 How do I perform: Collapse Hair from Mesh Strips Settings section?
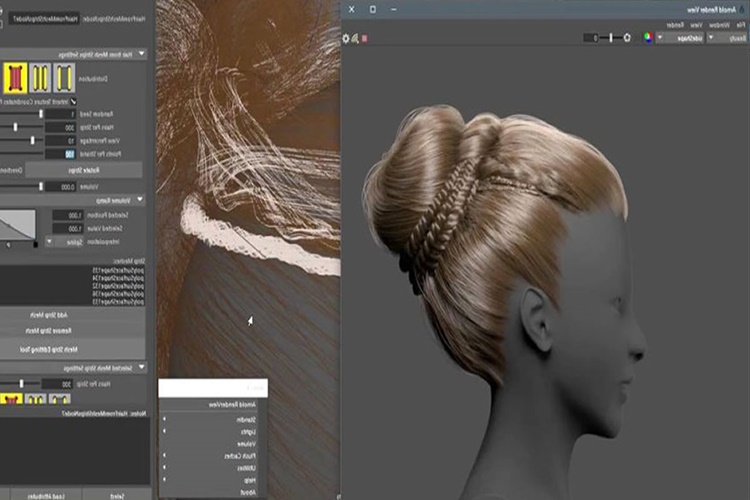pyautogui.click(x=142, y=54)
